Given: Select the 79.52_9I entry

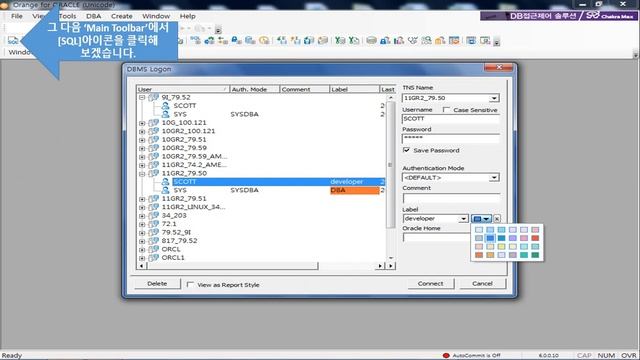Looking at the screenshot, I should point(176,232).
